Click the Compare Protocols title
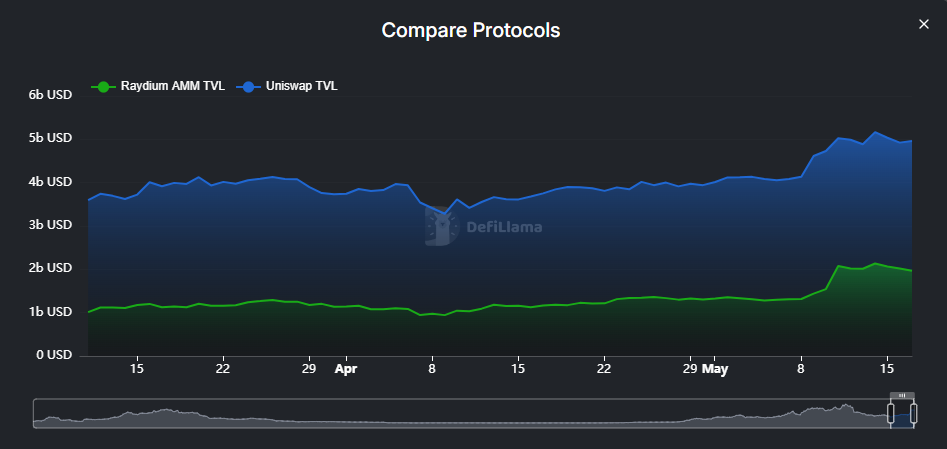The width and height of the screenshot is (947, 449). tap(471, 30)
